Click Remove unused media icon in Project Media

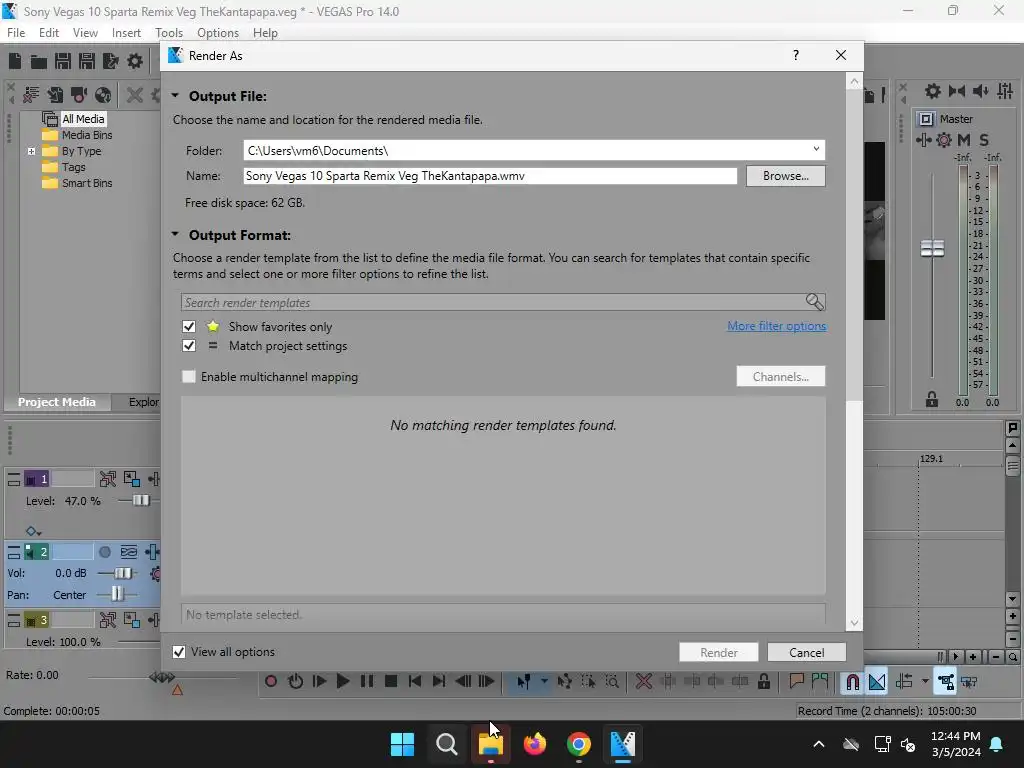pyautogui.click(x=31, y=95)
